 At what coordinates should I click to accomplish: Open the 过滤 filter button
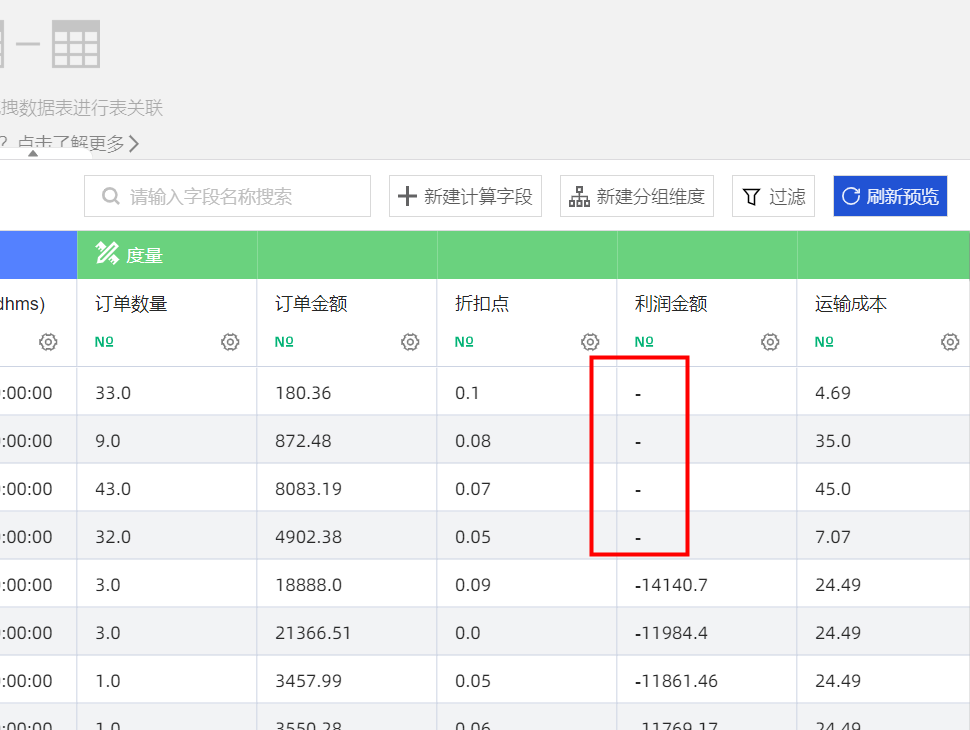774,196
